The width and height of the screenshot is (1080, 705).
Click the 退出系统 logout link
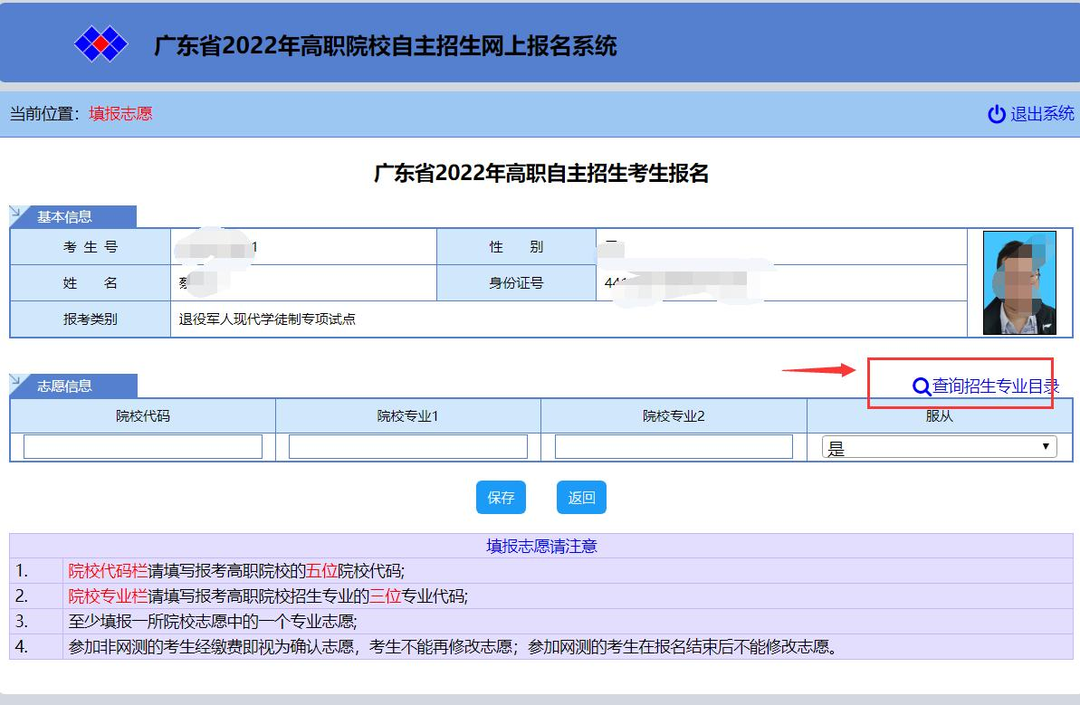coord(1042,114)
